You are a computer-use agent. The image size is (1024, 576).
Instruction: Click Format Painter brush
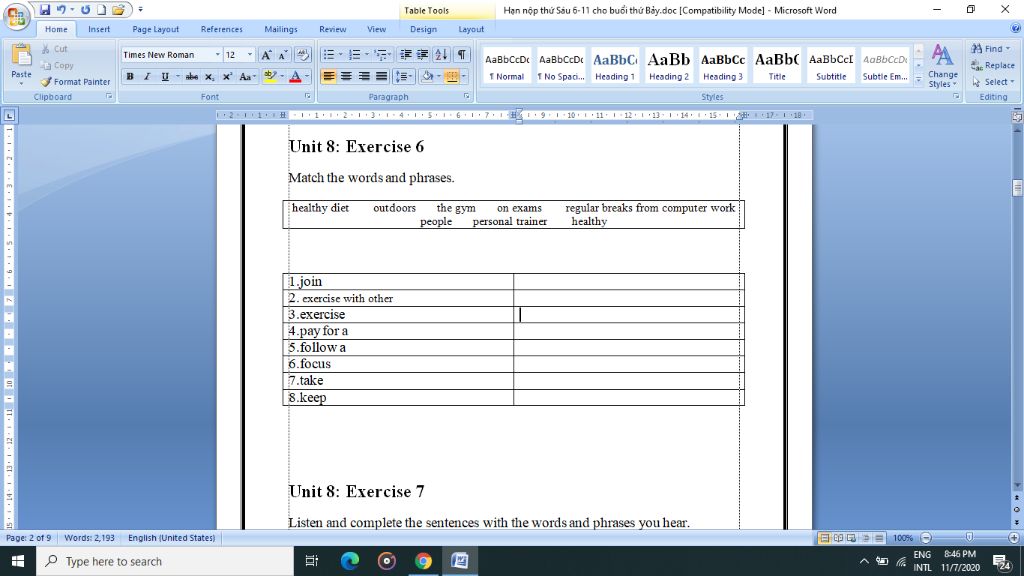click(x=46, y=82)
